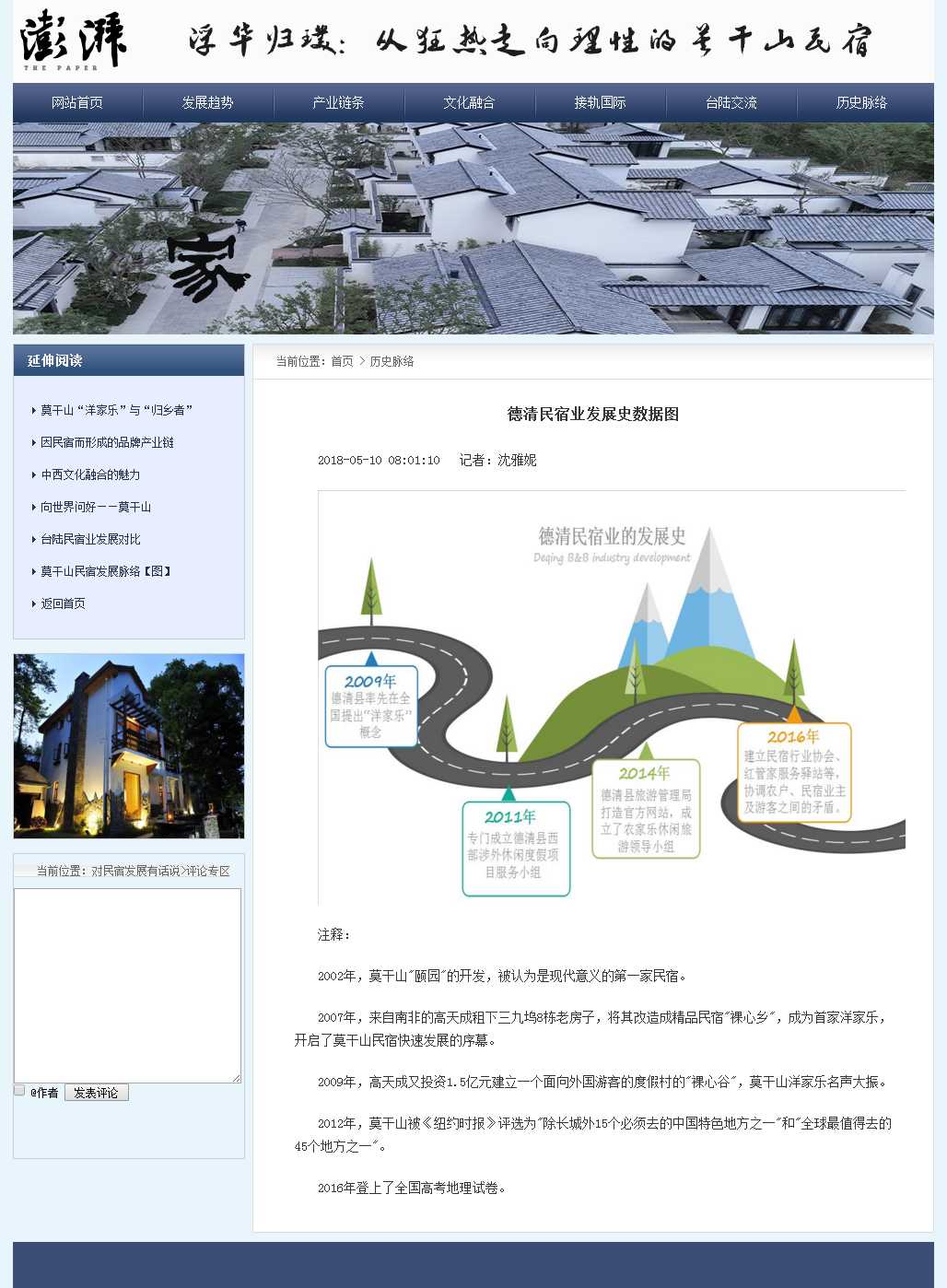
Task: Select 历史脉络 navigation tab
Action: pyautogui.click(x=862, y=103)
